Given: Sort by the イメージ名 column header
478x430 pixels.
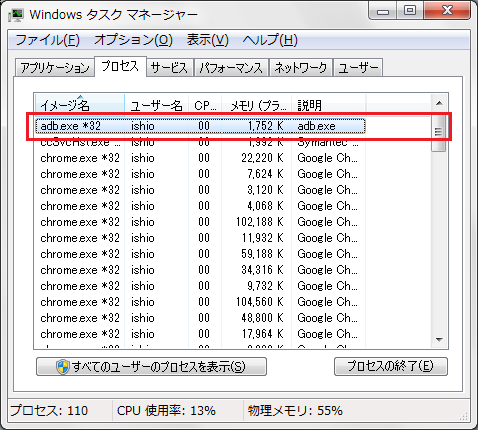Looking at the screenshot, I should pos(80,105).
